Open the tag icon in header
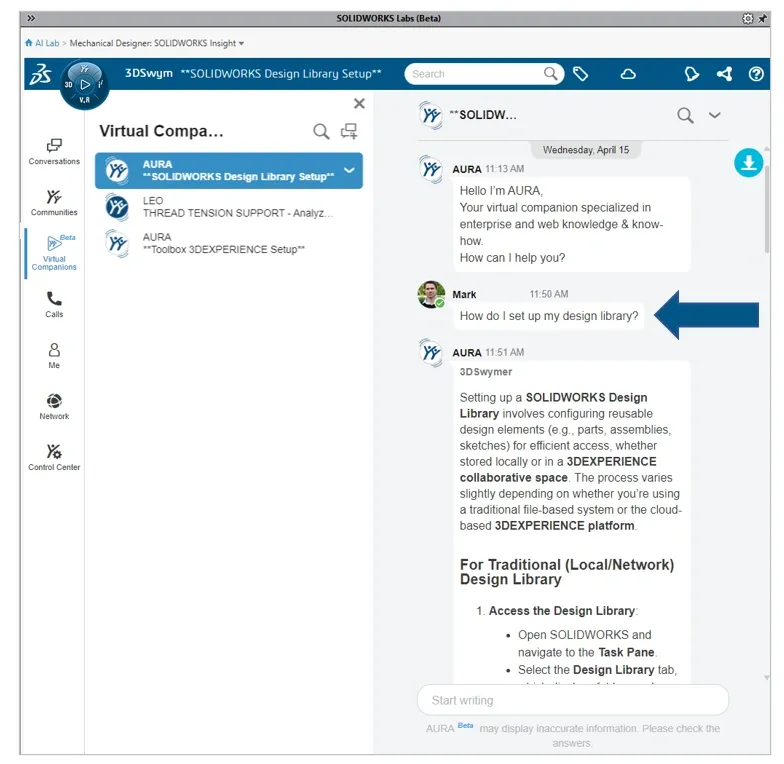The height and width of the screenshot is (764, 784). coord(580,74)
